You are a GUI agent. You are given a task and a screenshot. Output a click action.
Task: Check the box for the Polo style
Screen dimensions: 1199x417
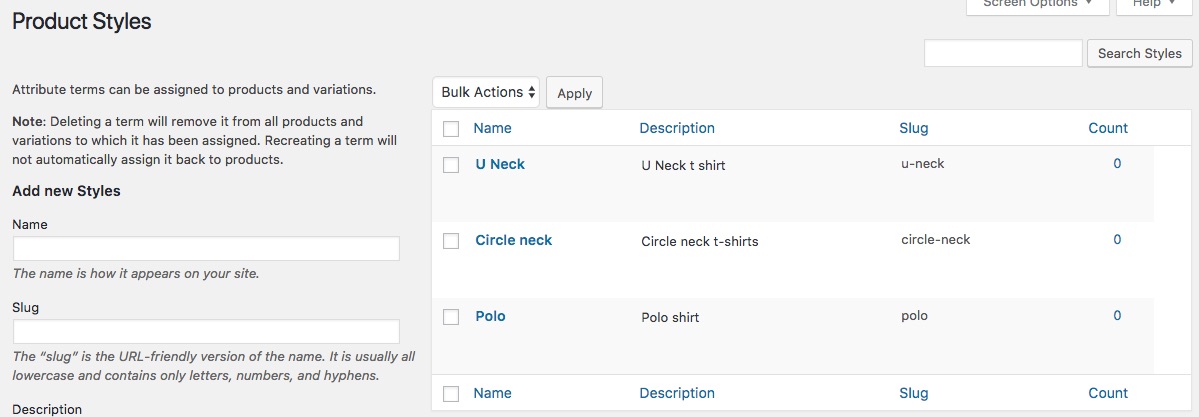(x=451, y=317)
